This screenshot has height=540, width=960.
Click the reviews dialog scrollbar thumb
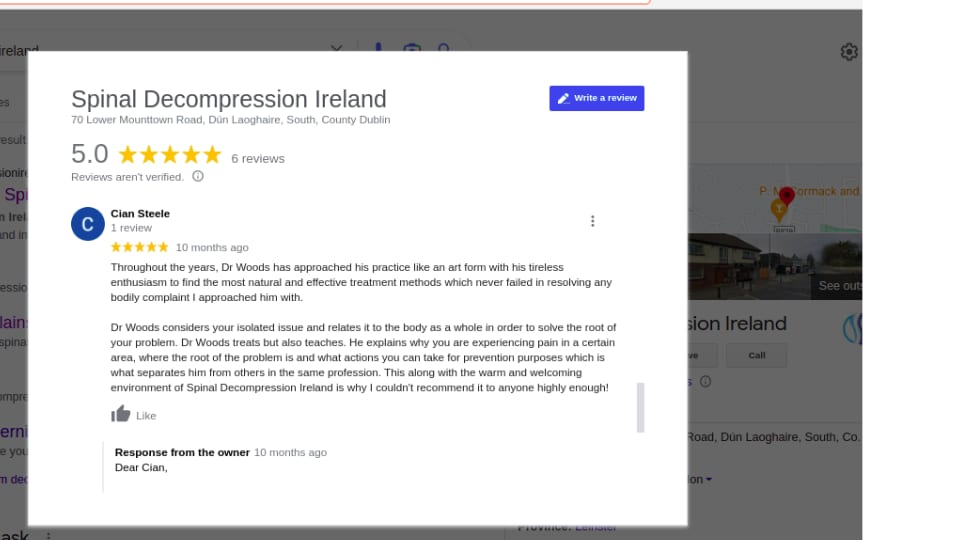click(x=640, y=408)
